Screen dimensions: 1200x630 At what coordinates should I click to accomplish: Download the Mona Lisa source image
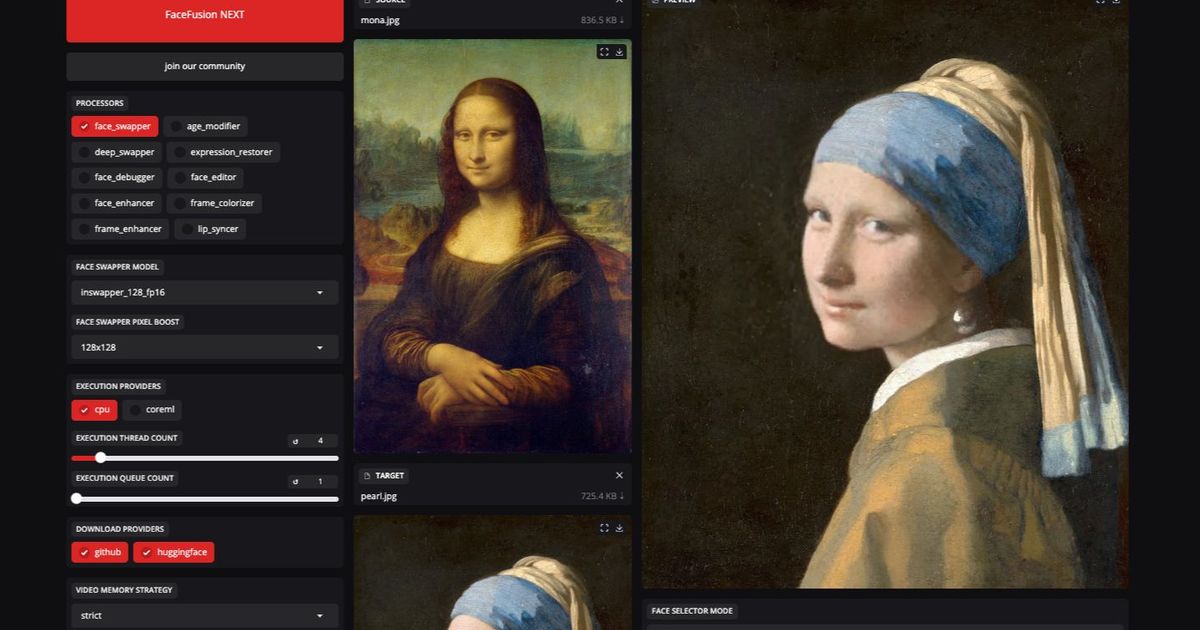620,52
